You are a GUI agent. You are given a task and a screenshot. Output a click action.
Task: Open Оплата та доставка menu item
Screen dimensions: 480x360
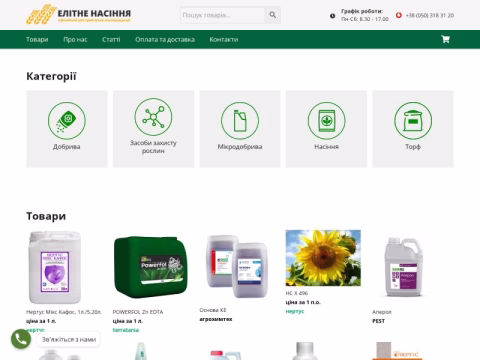[x=165, y=39]
